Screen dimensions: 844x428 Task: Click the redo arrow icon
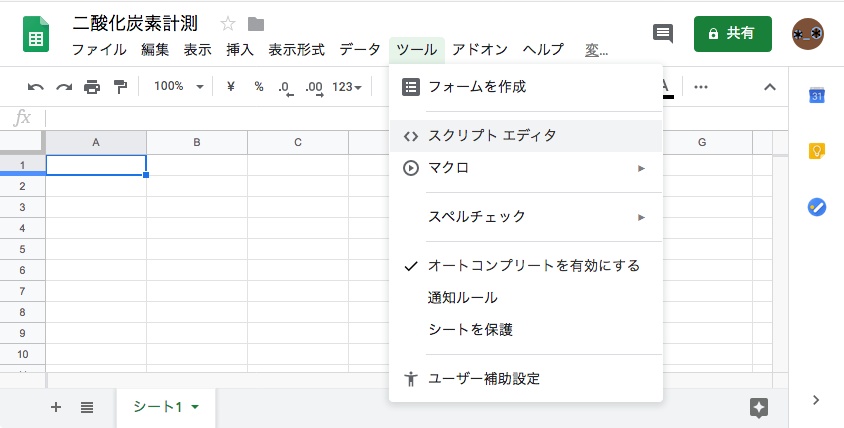64,87
